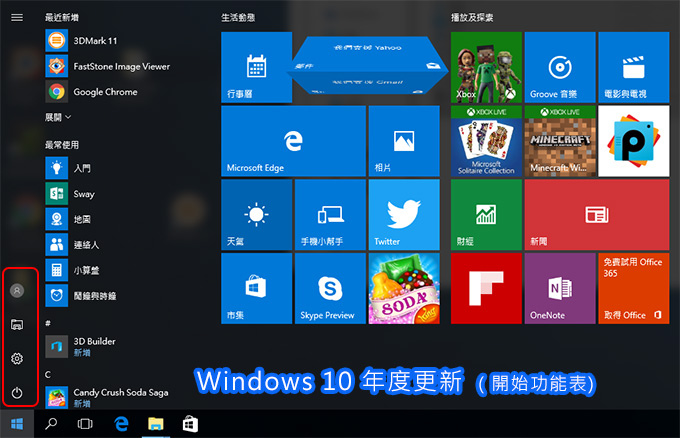Open the 相片 Photos tile
Image resolution: width=680 pixels, height=438 pixels.
tap(404, 141)
